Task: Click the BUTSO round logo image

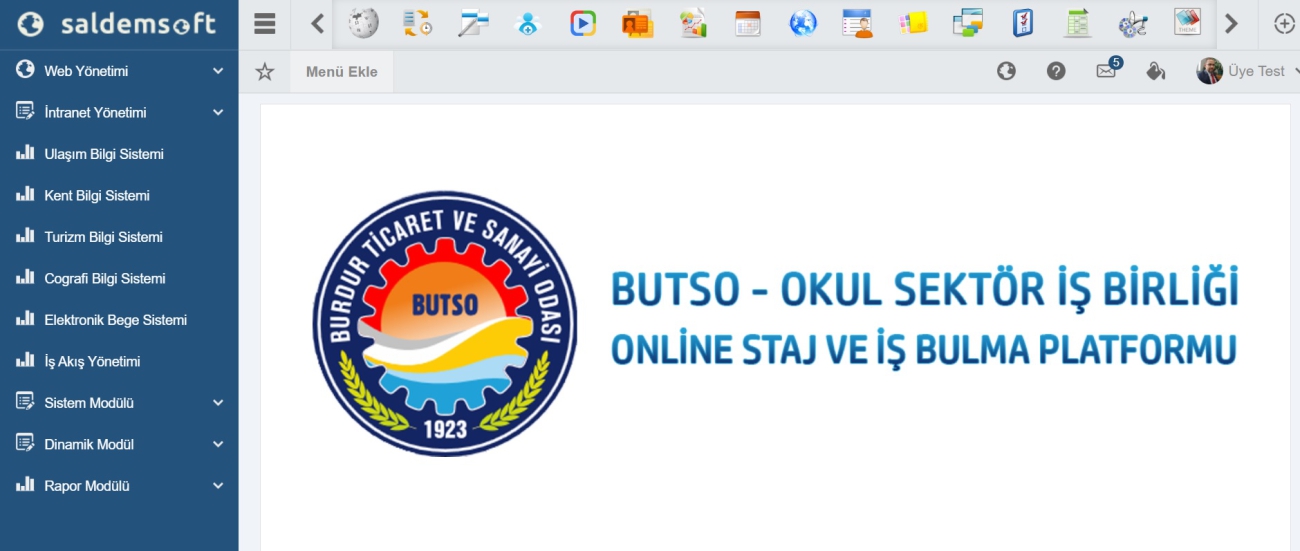Action: click(445, 324)
